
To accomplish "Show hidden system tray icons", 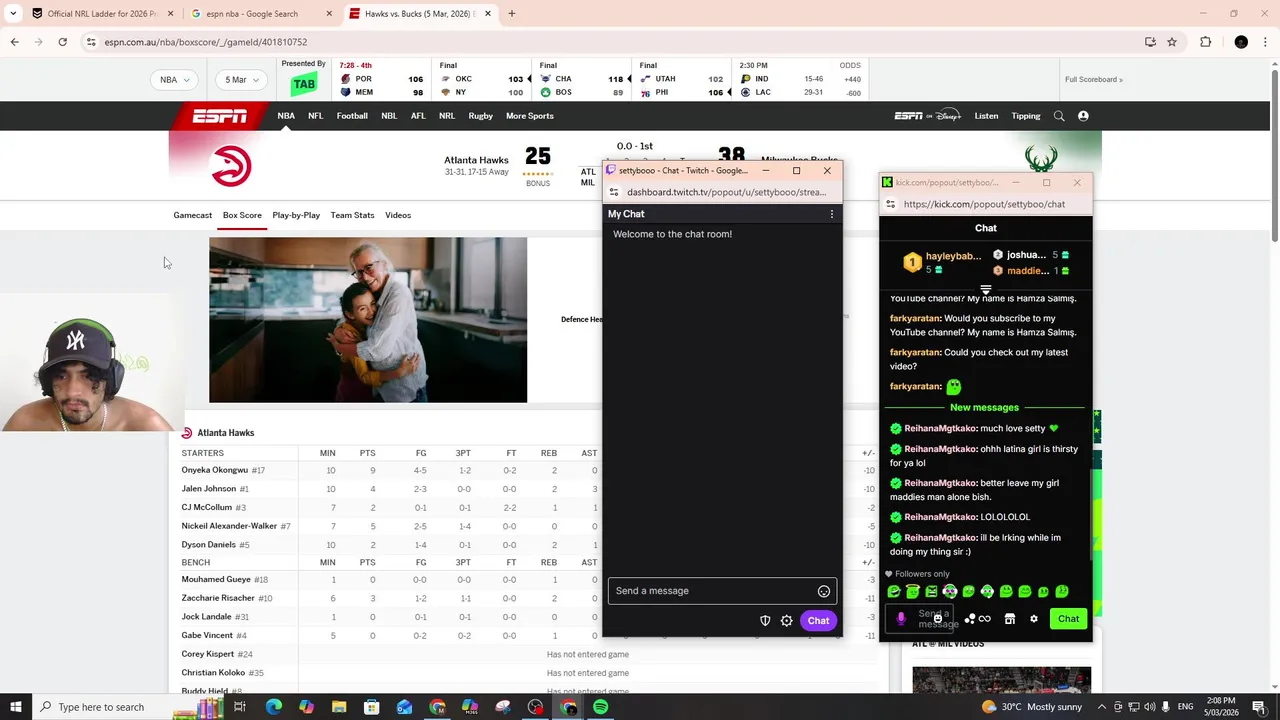I will [1100, 707].
